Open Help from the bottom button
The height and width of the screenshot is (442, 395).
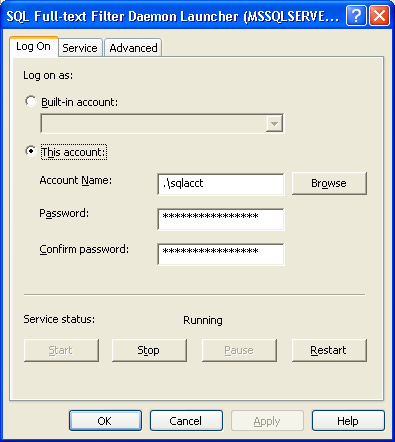tap(348, 421)
